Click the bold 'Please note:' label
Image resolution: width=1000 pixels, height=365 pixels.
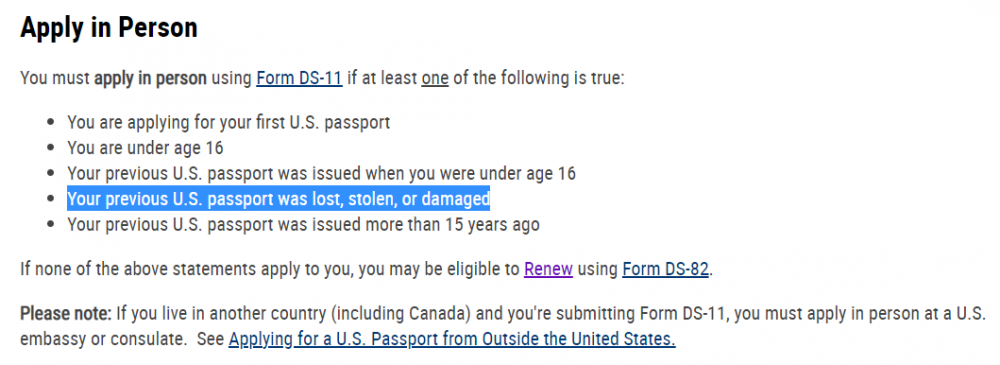pyautogui.click(x=66, y=314)
